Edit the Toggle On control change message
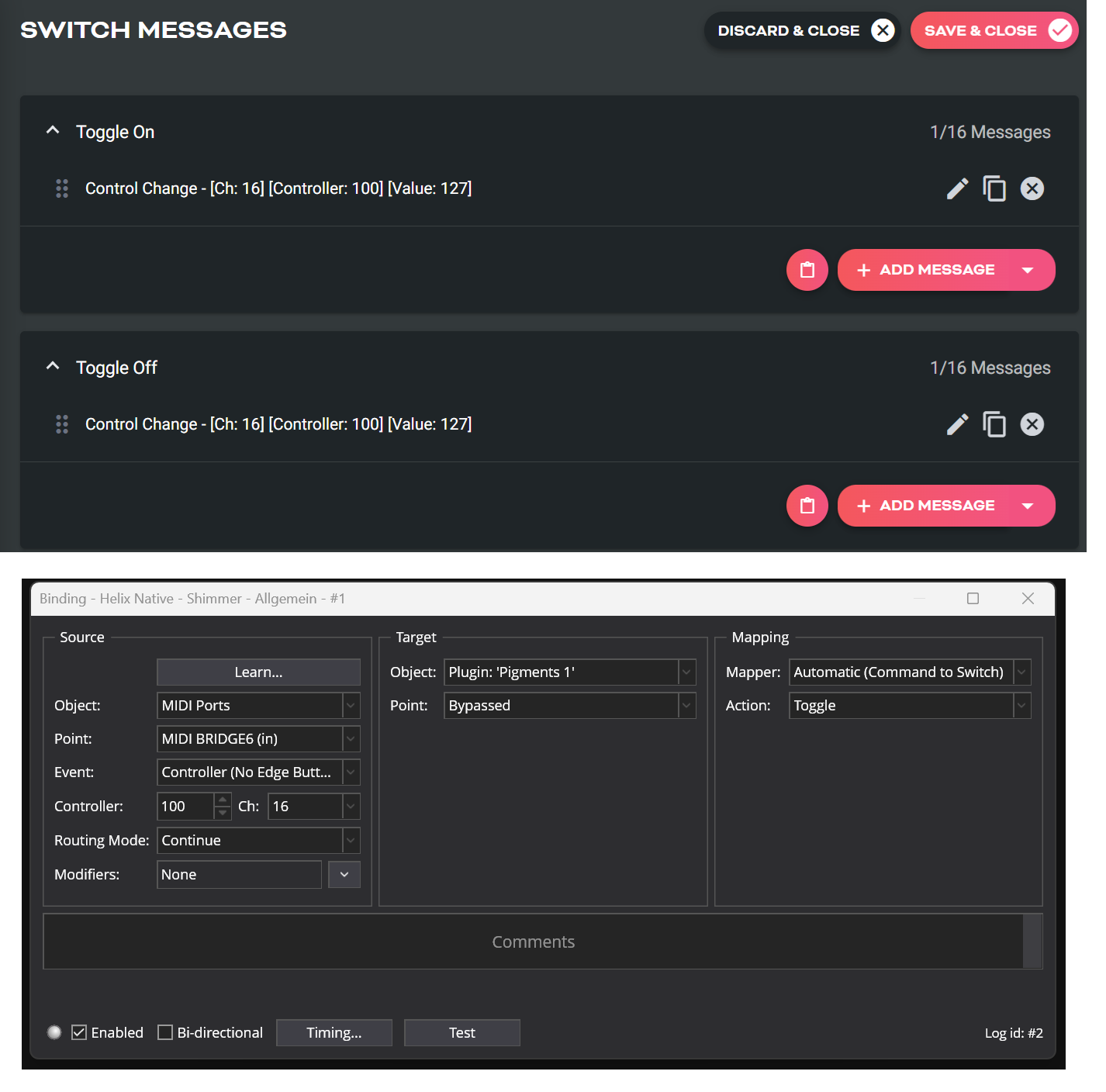1106x1092 pixels. 957,188
